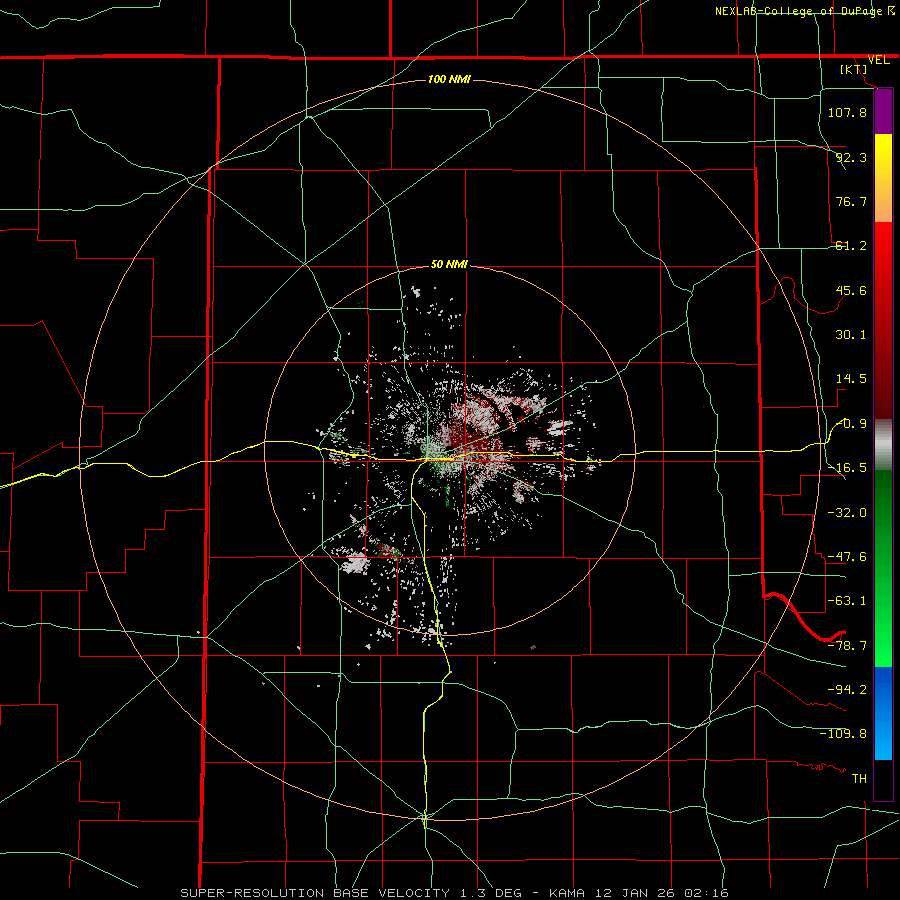This screenshot has width=900, height=900.
Task: Click the NEXLAB-College of DuPage watermark text
Action: point(804,11)
